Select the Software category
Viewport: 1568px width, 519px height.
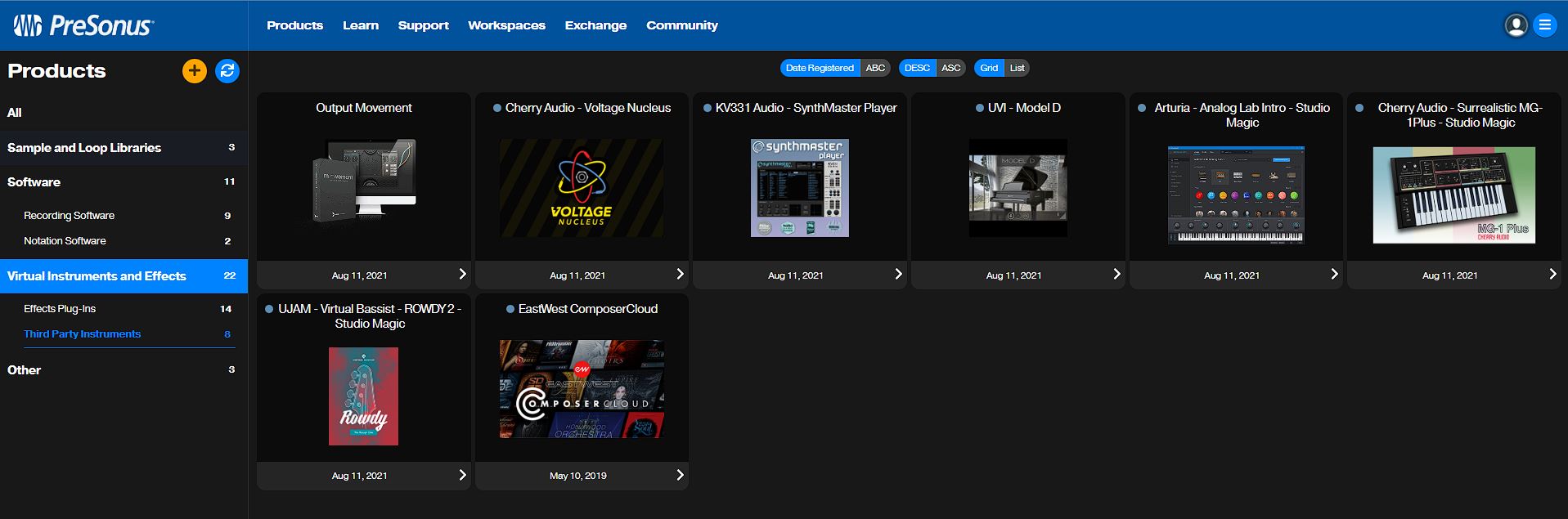tap(124, 182)
